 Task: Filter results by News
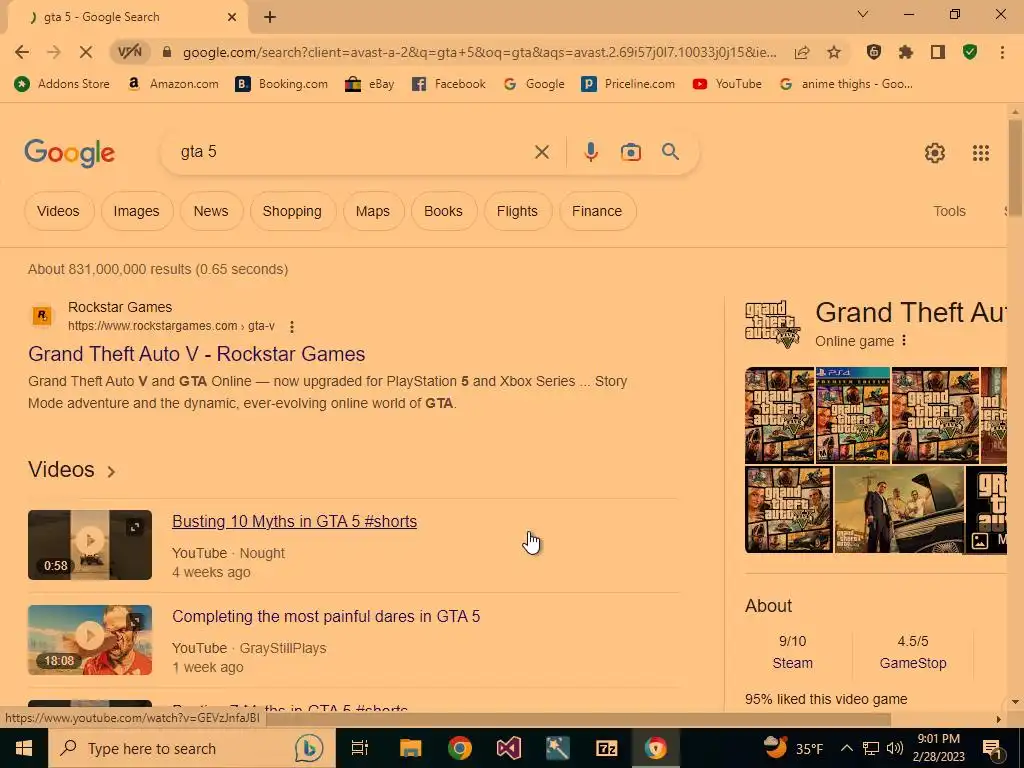point(211,211)
